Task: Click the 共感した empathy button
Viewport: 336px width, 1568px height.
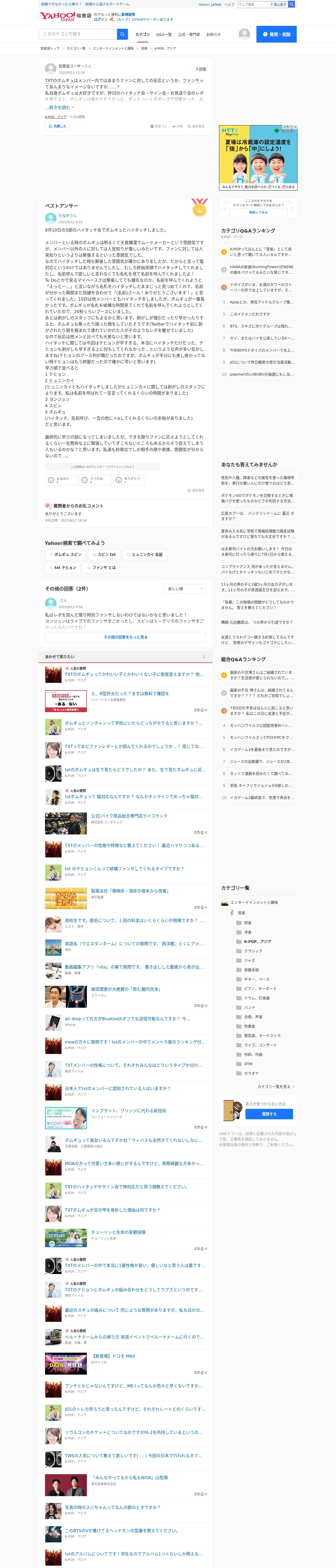Action: (57, 126)
